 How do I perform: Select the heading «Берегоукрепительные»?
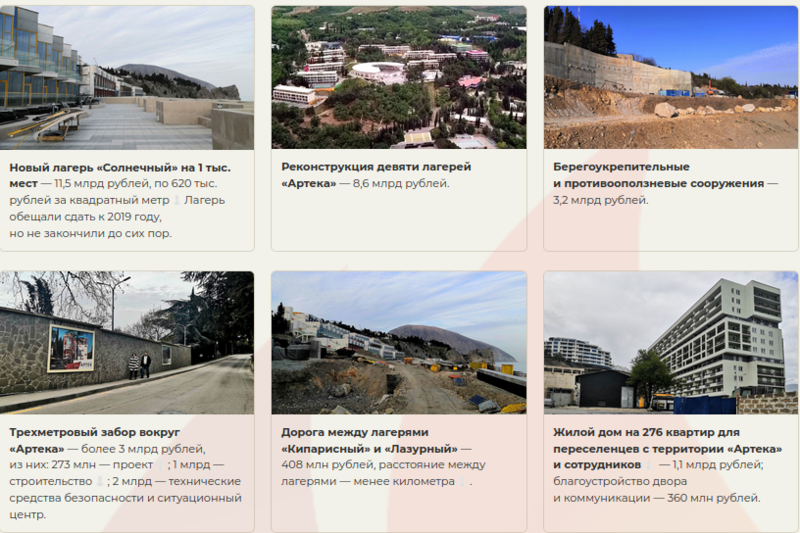point(621,167)
